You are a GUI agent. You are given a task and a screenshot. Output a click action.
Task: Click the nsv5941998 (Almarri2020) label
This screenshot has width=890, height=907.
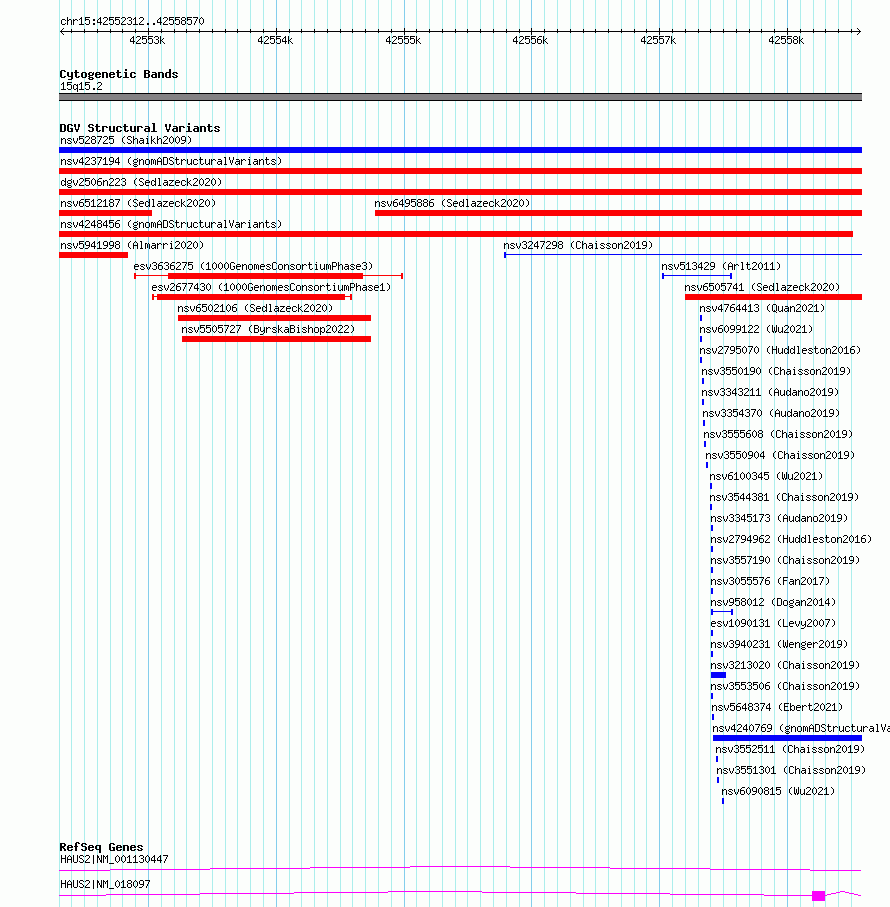click(x=132, y=245)
